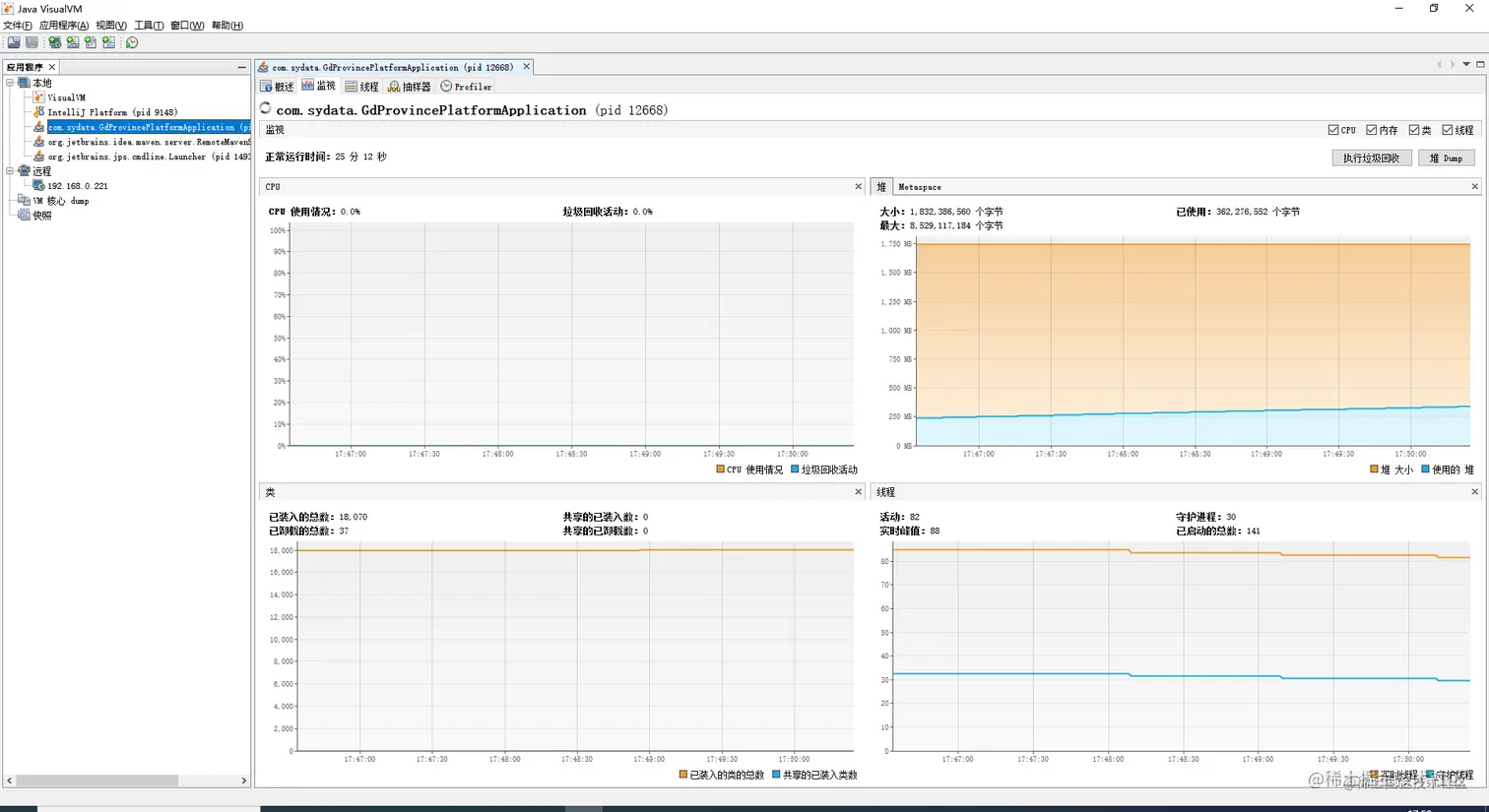The width and height of the screenshot is (1489, 812).
Task: Select the 快照 snapshots node
Action: pyautogui.click(x=42, y=216)
